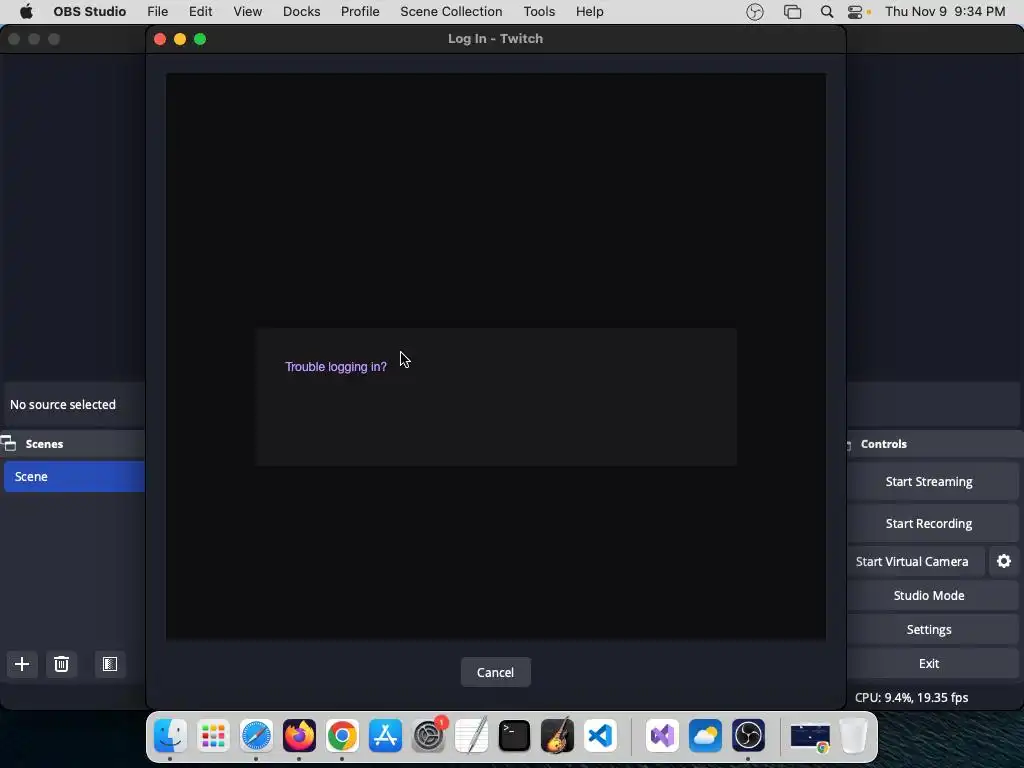Viewport: 1024px width, 768px height.
Task: Open Finder from the Dock
Action: click(170, 736)
